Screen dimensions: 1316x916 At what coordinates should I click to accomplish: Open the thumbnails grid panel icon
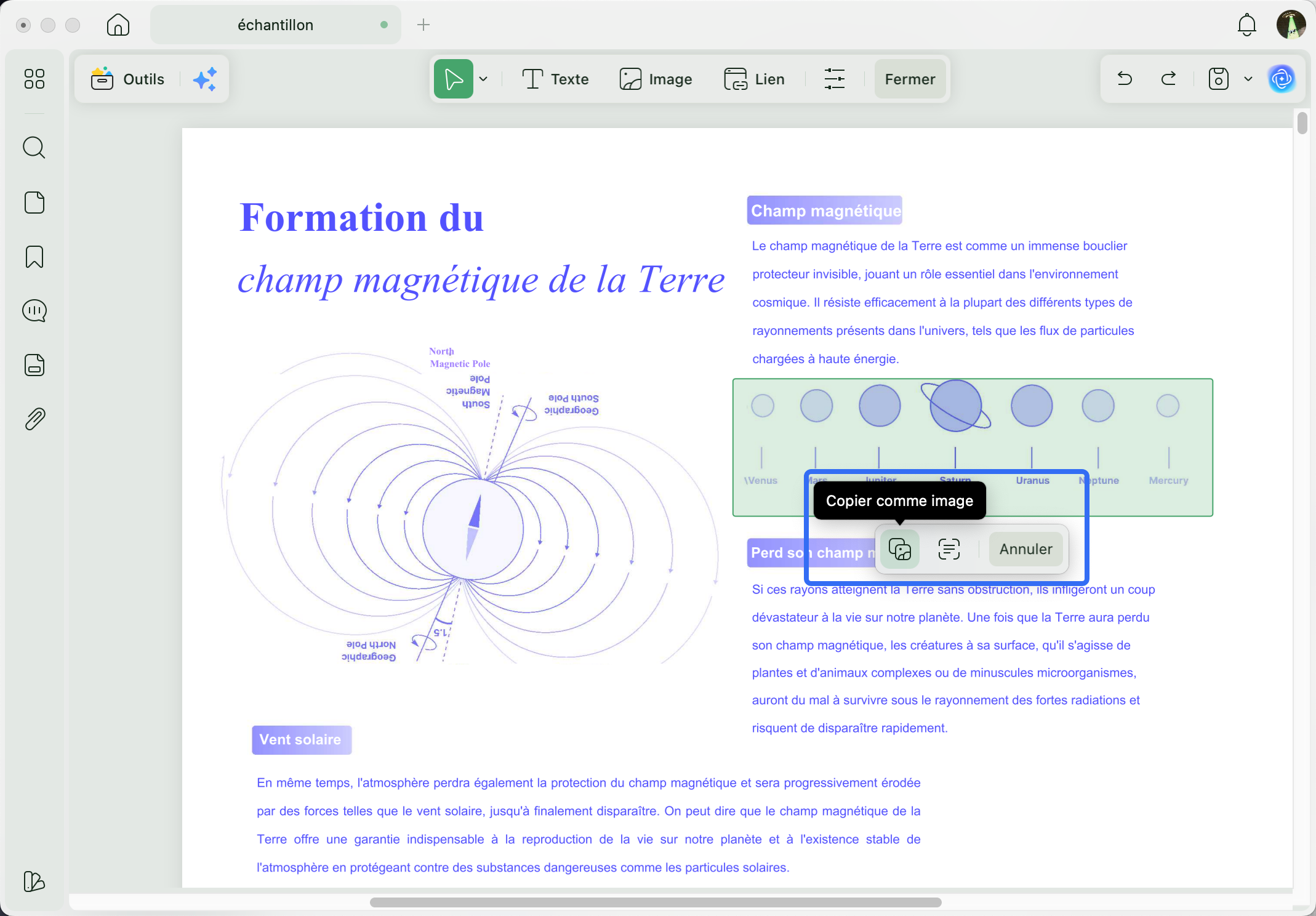(34, 79)
